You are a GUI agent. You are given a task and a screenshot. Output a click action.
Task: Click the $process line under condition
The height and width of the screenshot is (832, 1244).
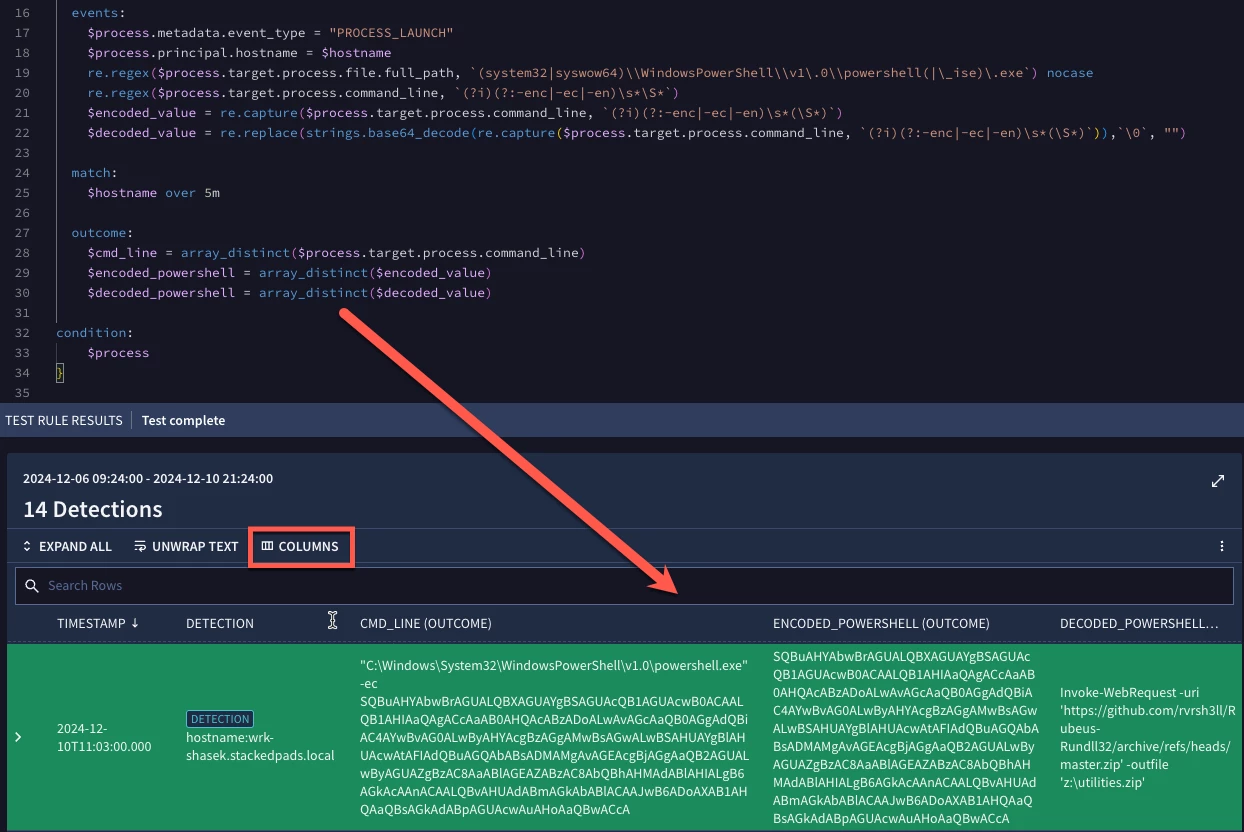[118, 353]
